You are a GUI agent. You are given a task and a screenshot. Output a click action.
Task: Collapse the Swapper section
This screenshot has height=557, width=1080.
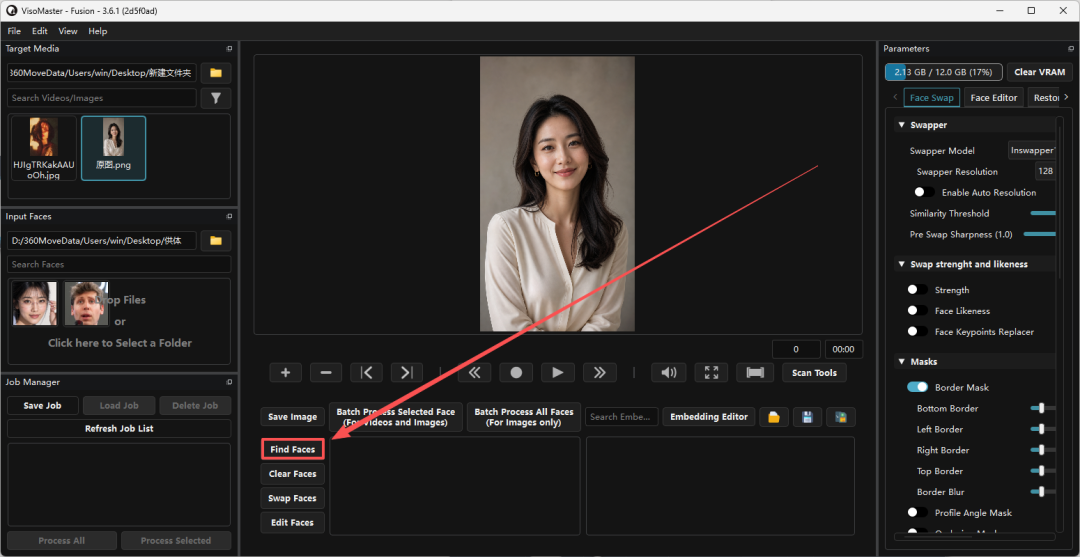(901, 125)
